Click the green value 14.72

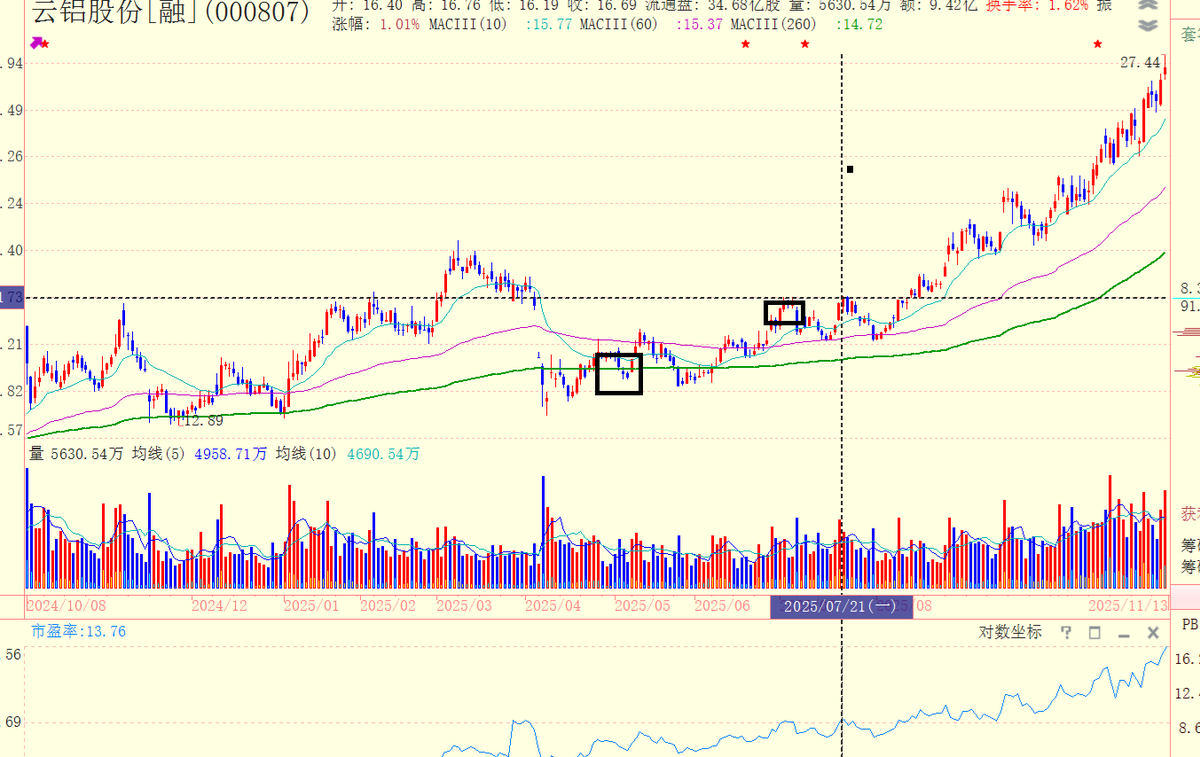859,24
